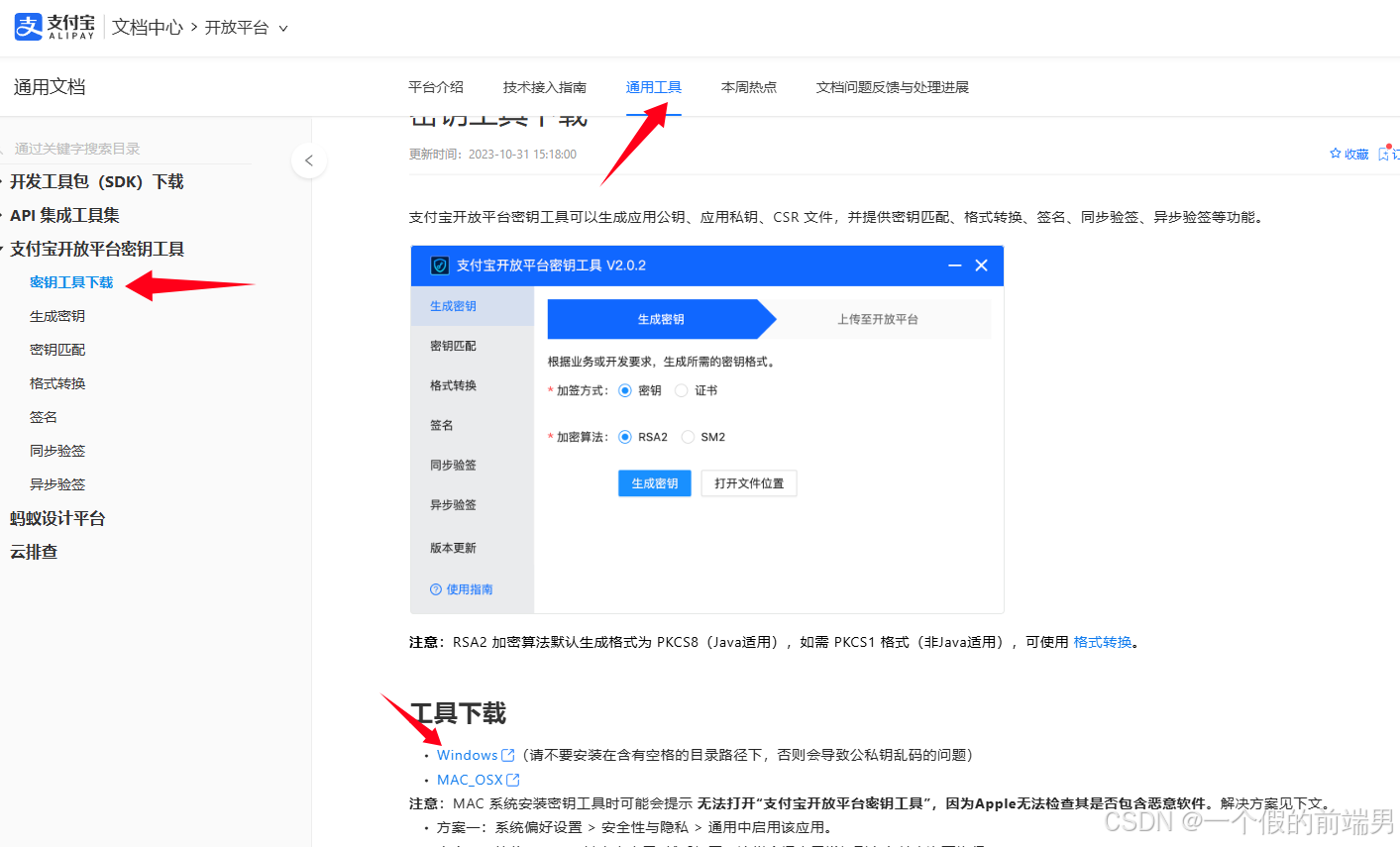Switch to the 本周热点 tab

click(x=749, y=87)
